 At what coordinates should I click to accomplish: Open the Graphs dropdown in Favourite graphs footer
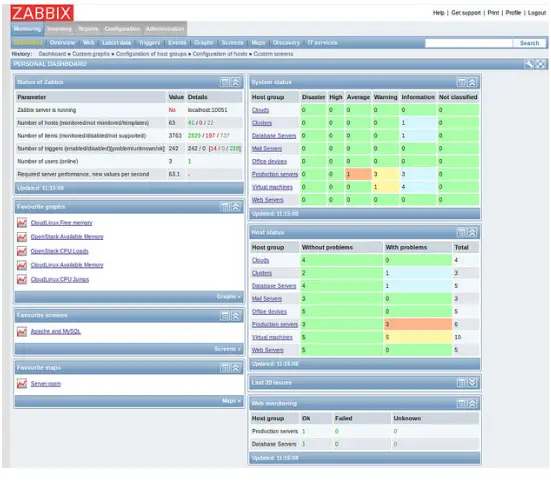click(228, 297)
